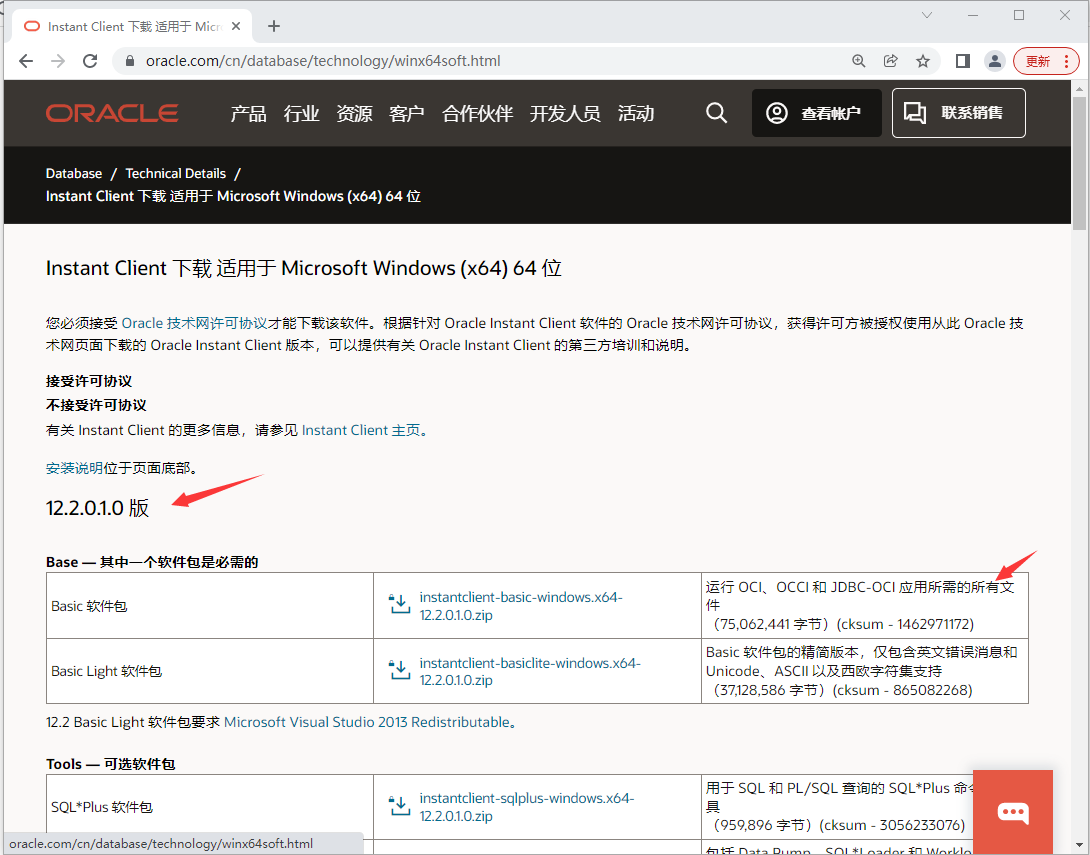The image size is (1090, 855).
Task: Click the Basic 软件包 table cell
Action: (210, 605)
